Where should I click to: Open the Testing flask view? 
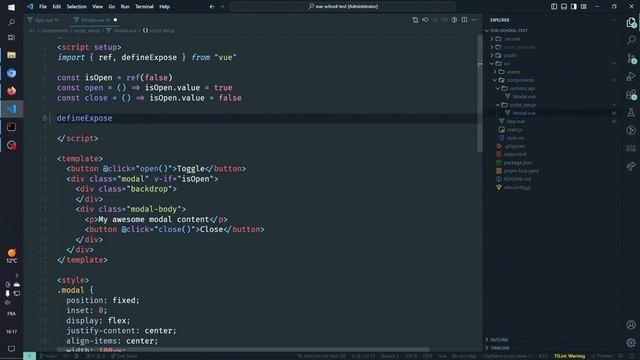click(631, 112)
